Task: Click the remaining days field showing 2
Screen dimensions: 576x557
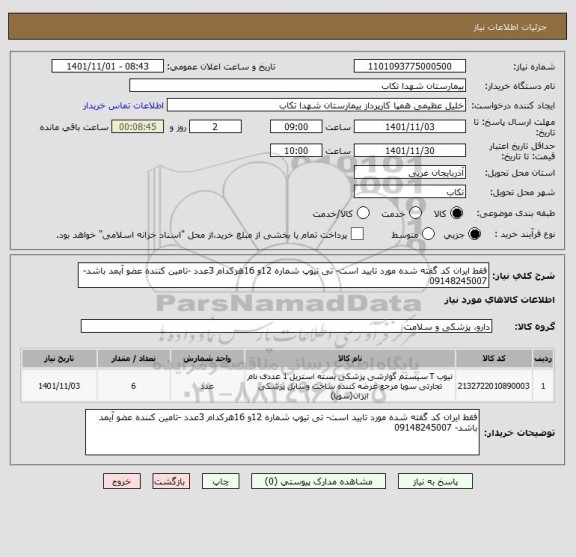Action: [215, 127]
